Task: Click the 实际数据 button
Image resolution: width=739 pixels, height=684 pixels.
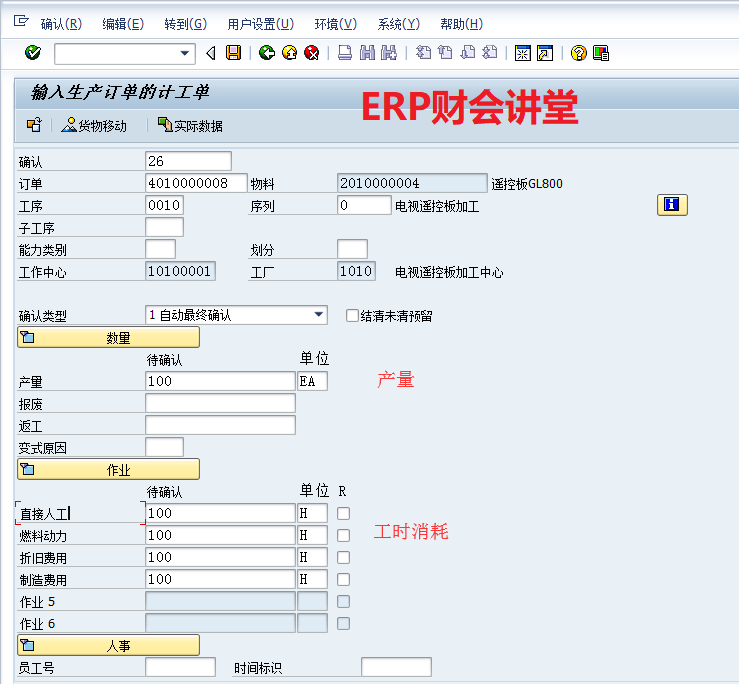Action: pyautogui.click(x=190, y=126)
